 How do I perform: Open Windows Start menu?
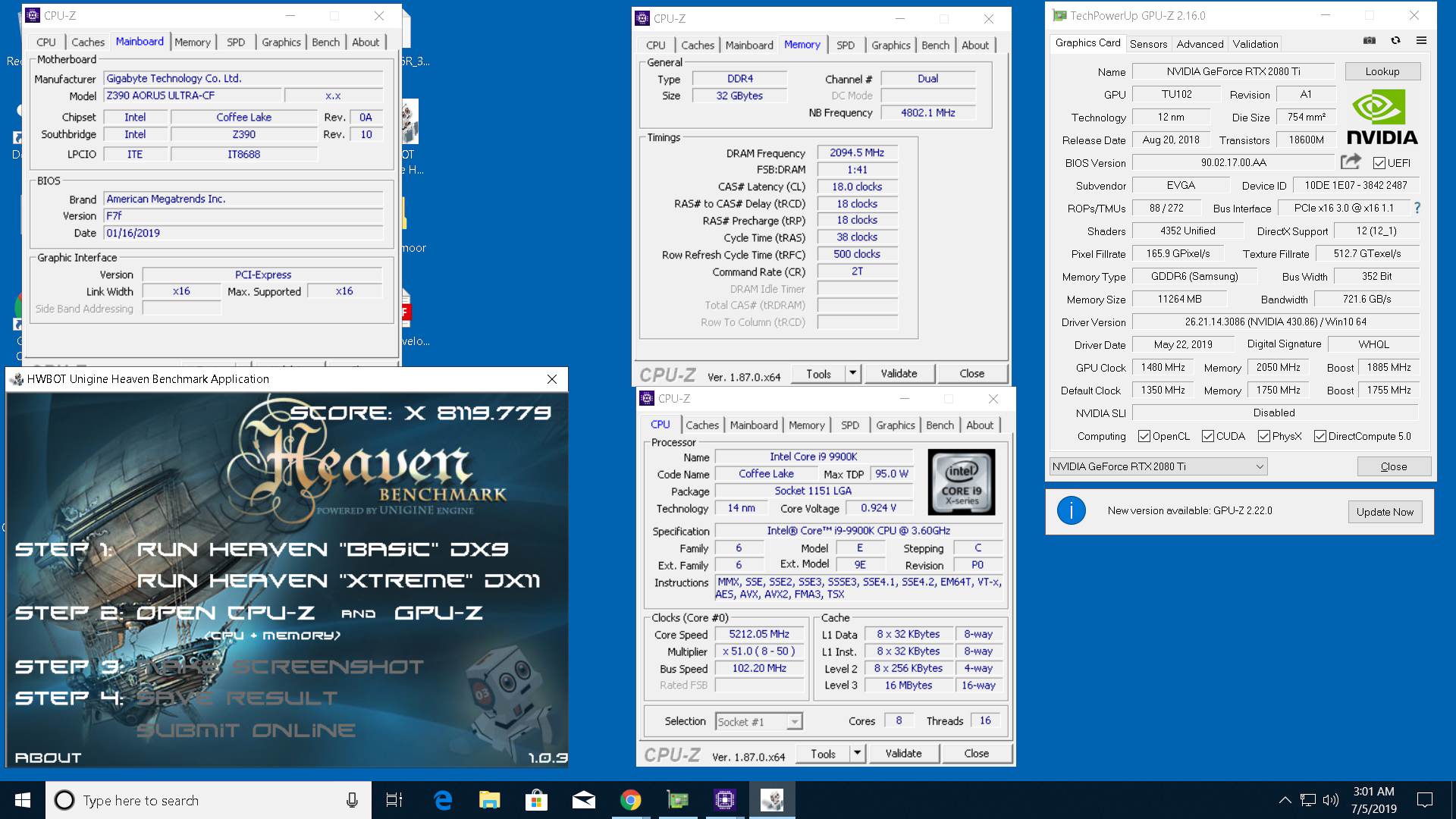[x=22, y=800]
